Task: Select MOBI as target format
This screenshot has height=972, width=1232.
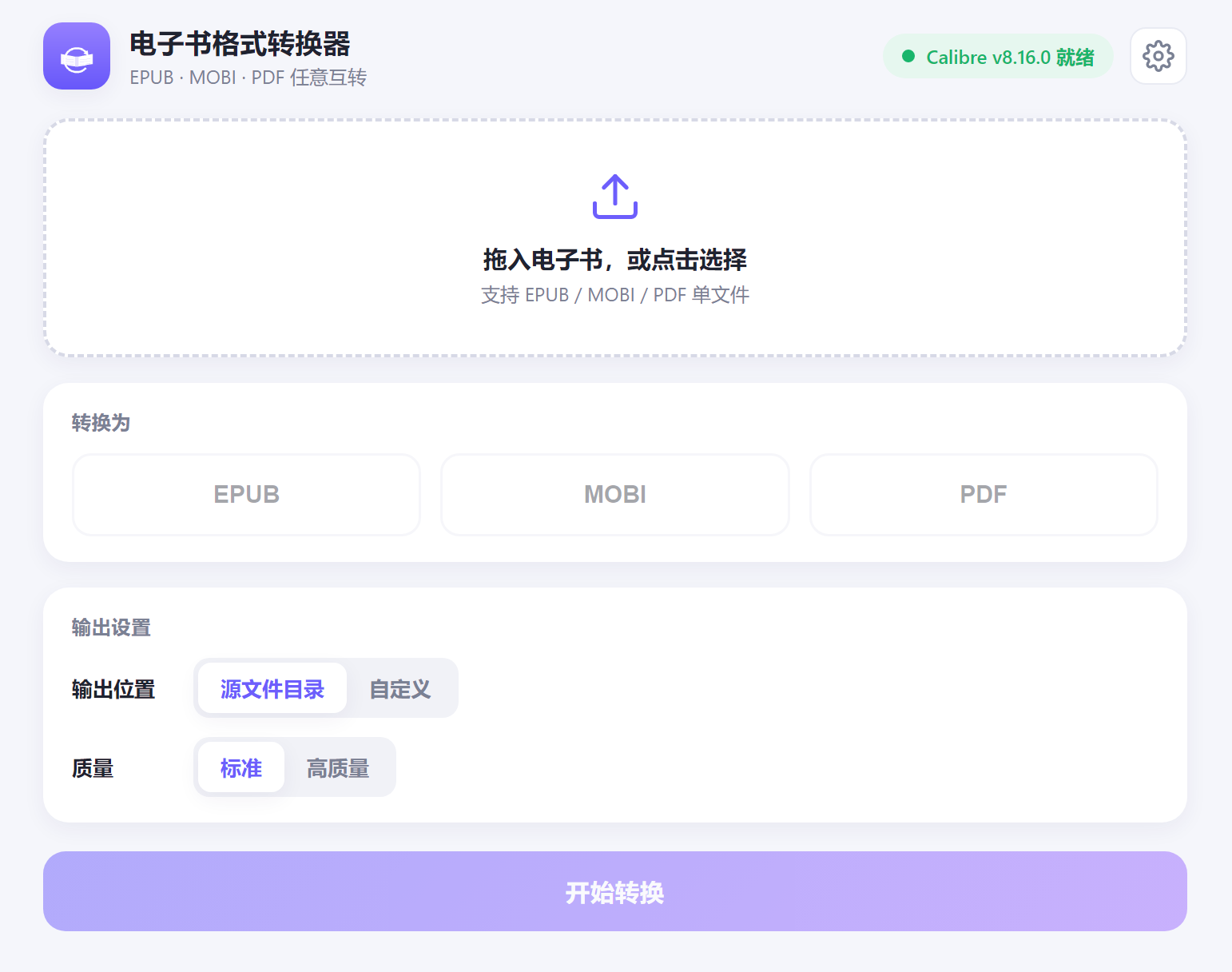Action: [615, 495]
